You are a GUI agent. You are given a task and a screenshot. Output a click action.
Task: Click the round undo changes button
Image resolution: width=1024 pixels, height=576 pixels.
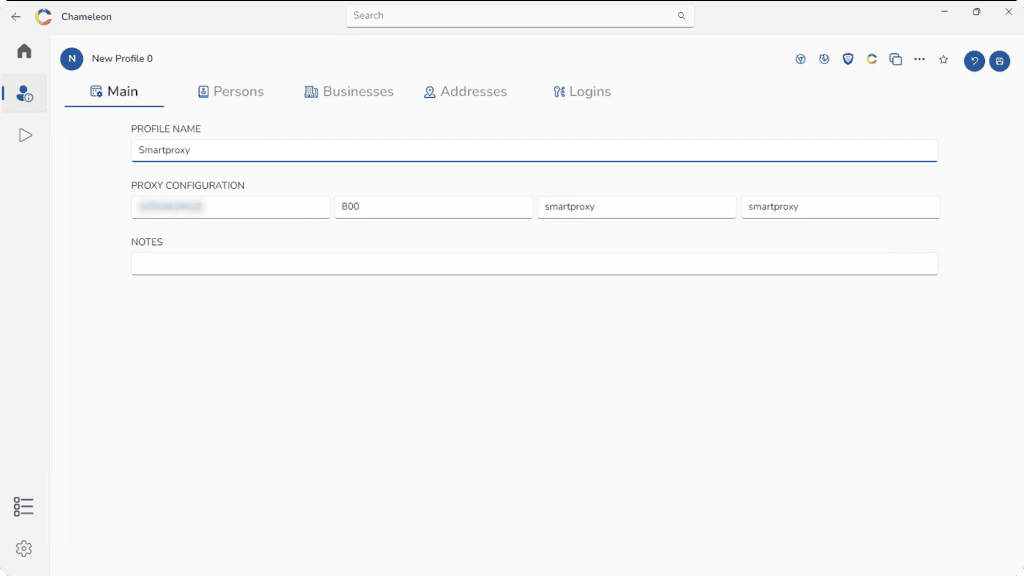click(974, 61)
